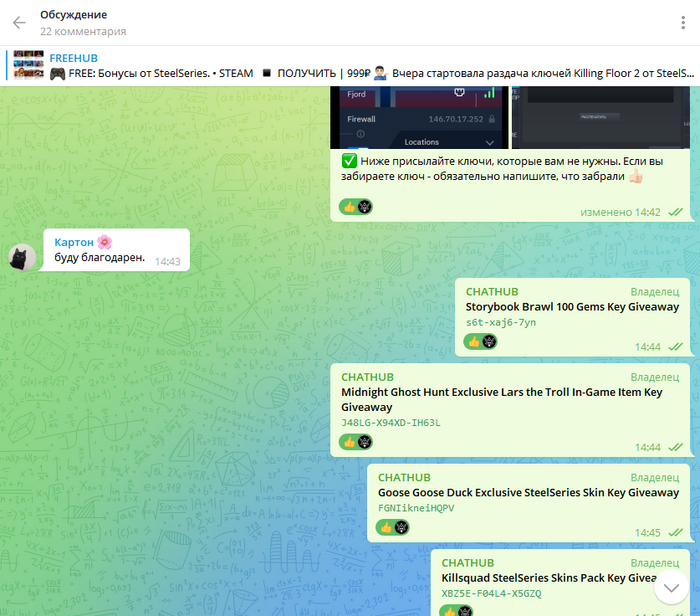Copy the Storybook Brawl key s6t-xaj6-7yn
This screenshot has width=700, height=616.
coord(500,322)
